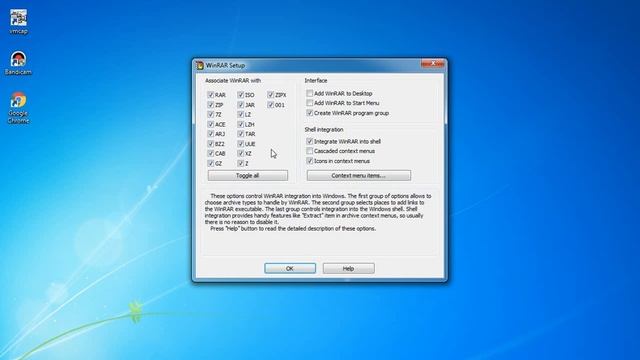Uncheck Icons in context menus
Viewport: 640px width, 360px height.
pos(309,161)
